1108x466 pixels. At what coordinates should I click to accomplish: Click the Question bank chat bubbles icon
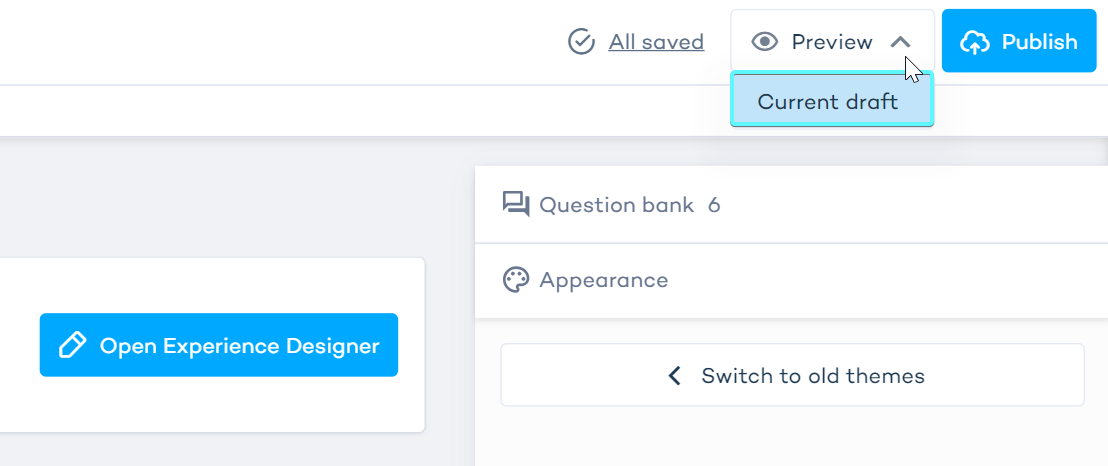click(x=516, y=205)
